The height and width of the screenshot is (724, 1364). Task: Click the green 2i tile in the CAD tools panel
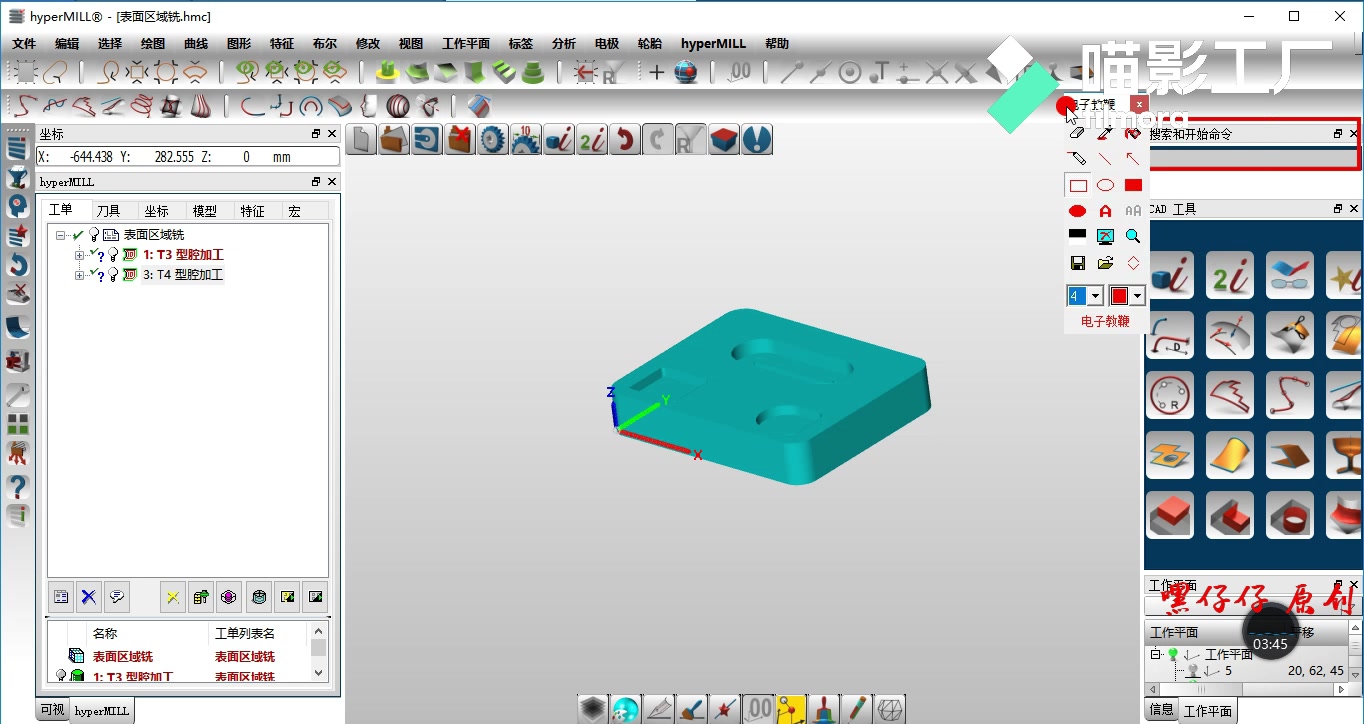1229,275
